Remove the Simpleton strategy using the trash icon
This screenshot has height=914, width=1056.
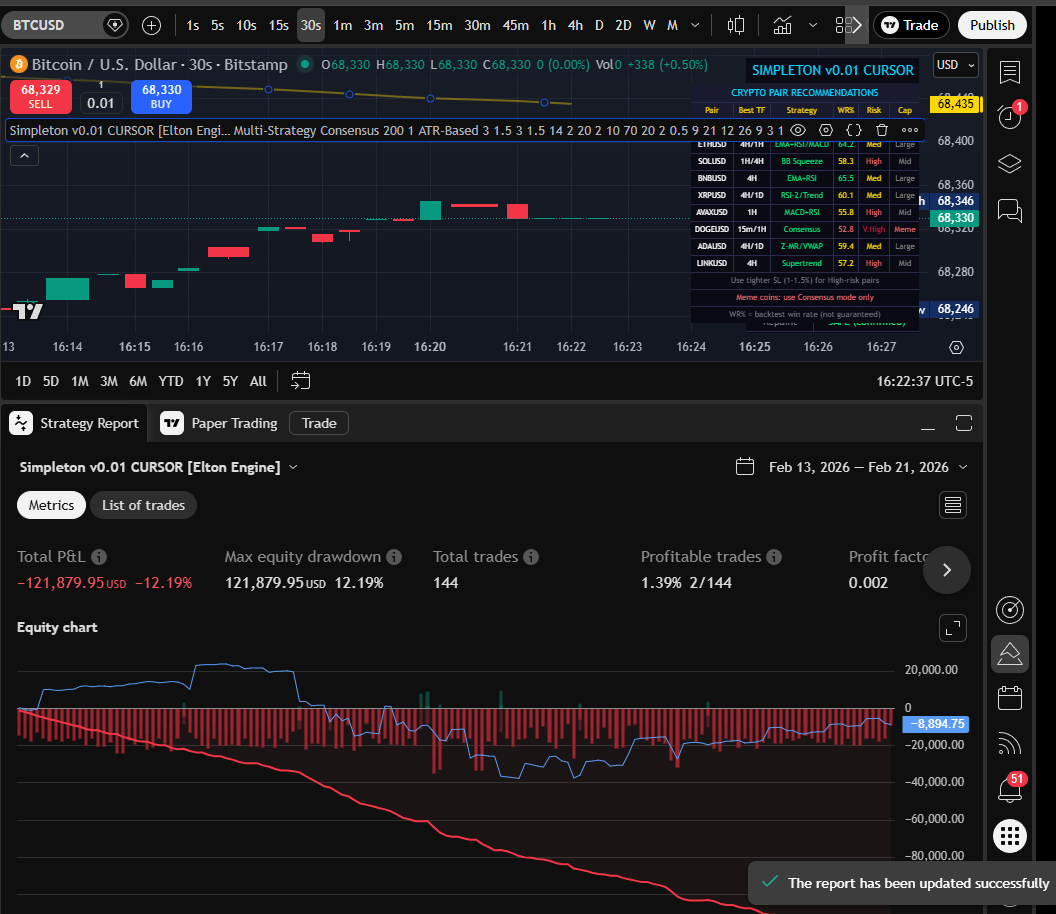pos(881,130)
